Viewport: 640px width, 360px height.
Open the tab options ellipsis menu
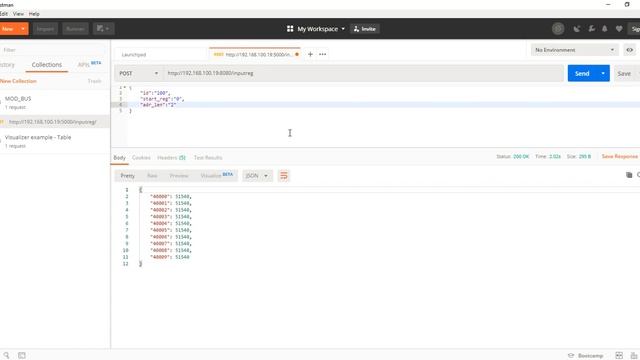coord(322,54)
